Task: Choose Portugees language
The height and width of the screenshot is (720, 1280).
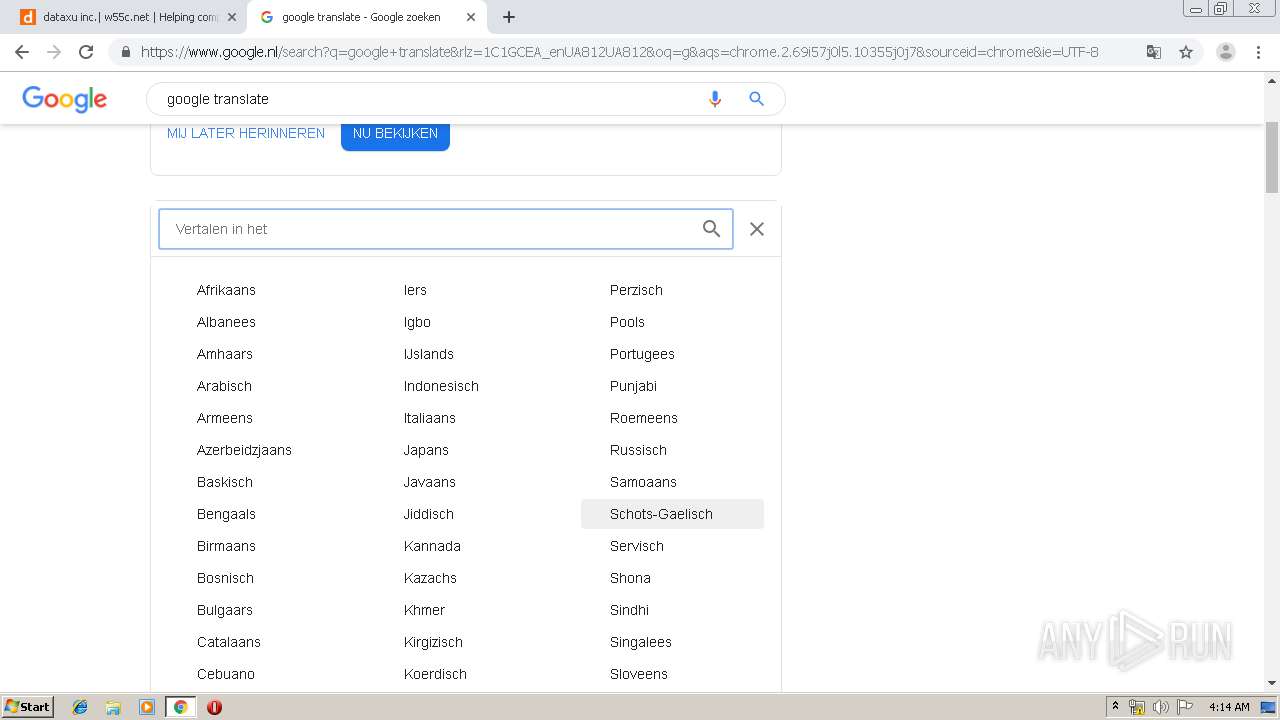Action: pyautogui.click(x=642, y=354)
